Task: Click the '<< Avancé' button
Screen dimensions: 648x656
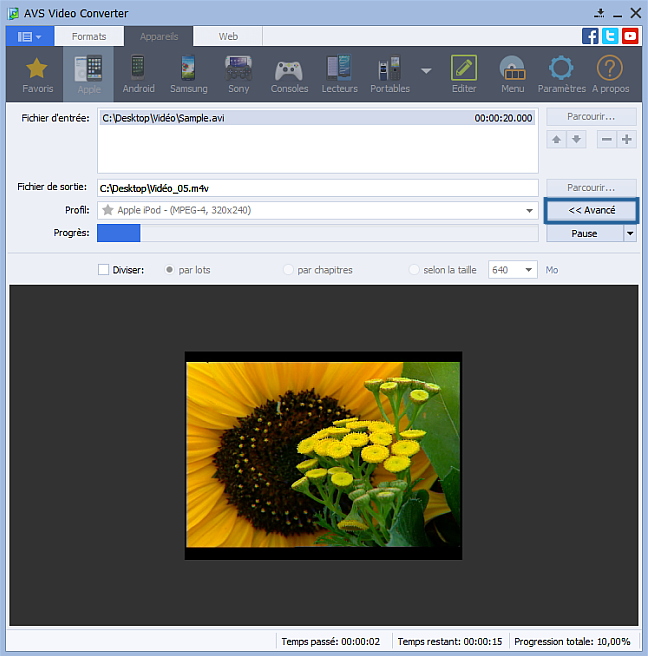Action: 590,211
